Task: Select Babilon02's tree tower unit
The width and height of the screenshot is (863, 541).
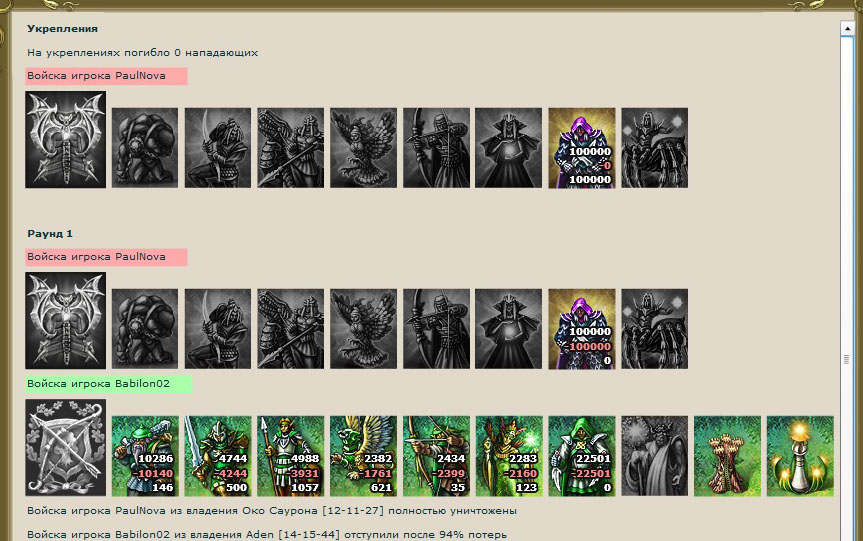Action: click(727, 456)
